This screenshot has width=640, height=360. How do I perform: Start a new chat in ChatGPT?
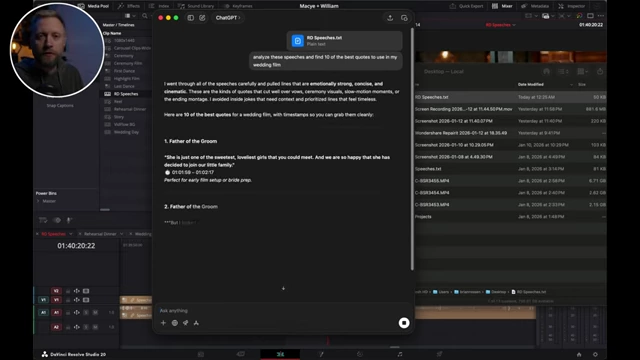[x=202, y=18]
